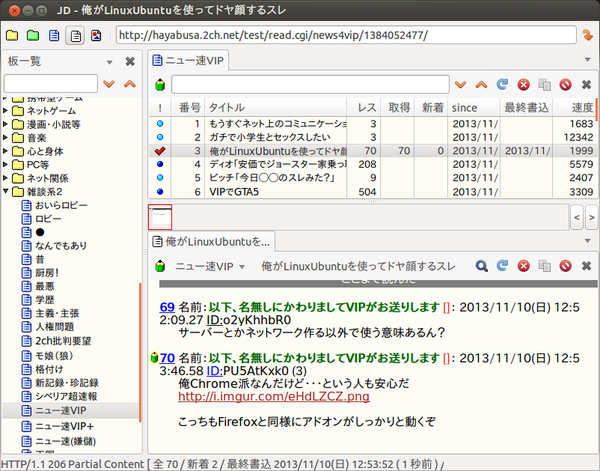Click the go arrow beside the URL bar
This screenshot has width=600, height=471.
point(587,35)
